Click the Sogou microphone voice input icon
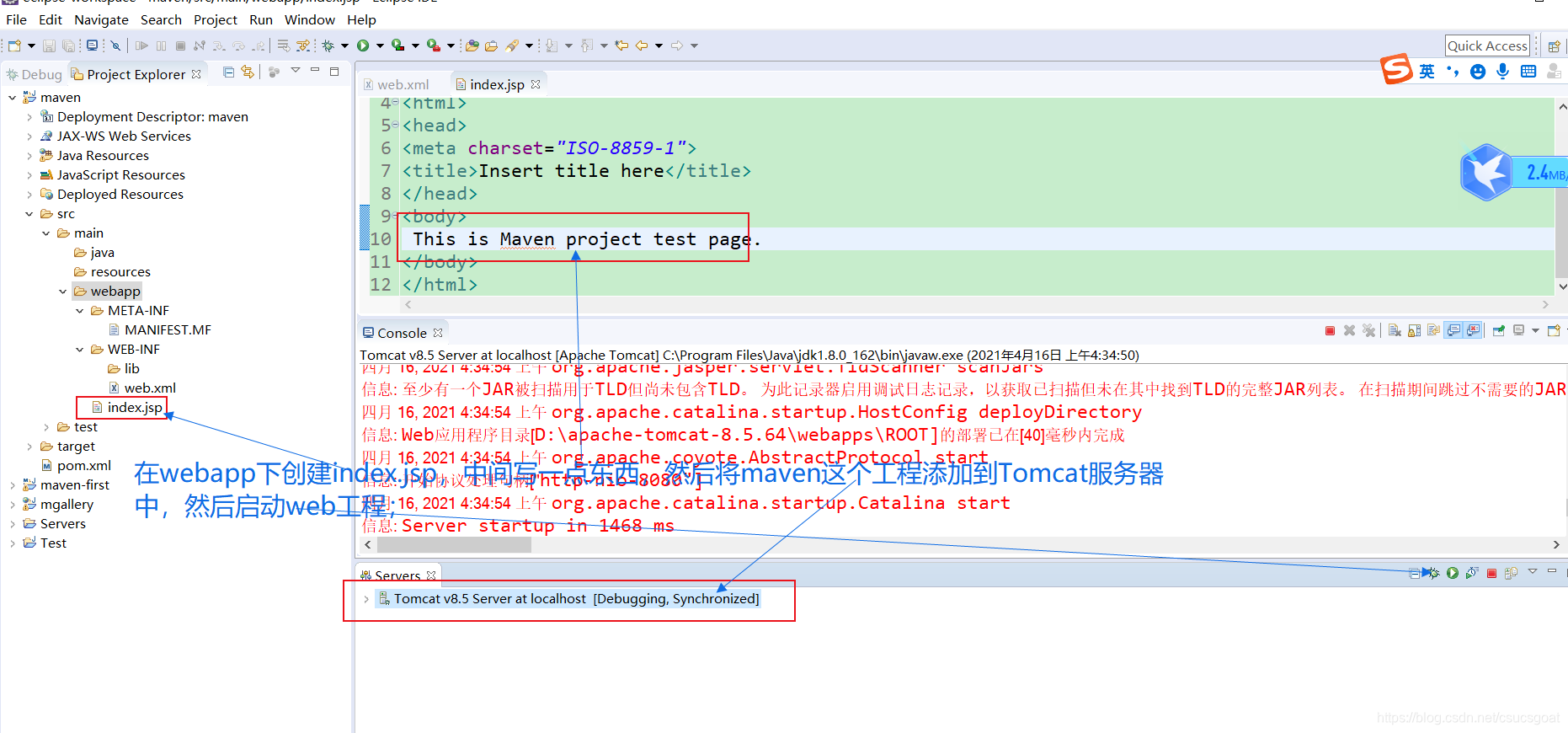Viewport: 1568px width, 733px height. (1503, 72)
